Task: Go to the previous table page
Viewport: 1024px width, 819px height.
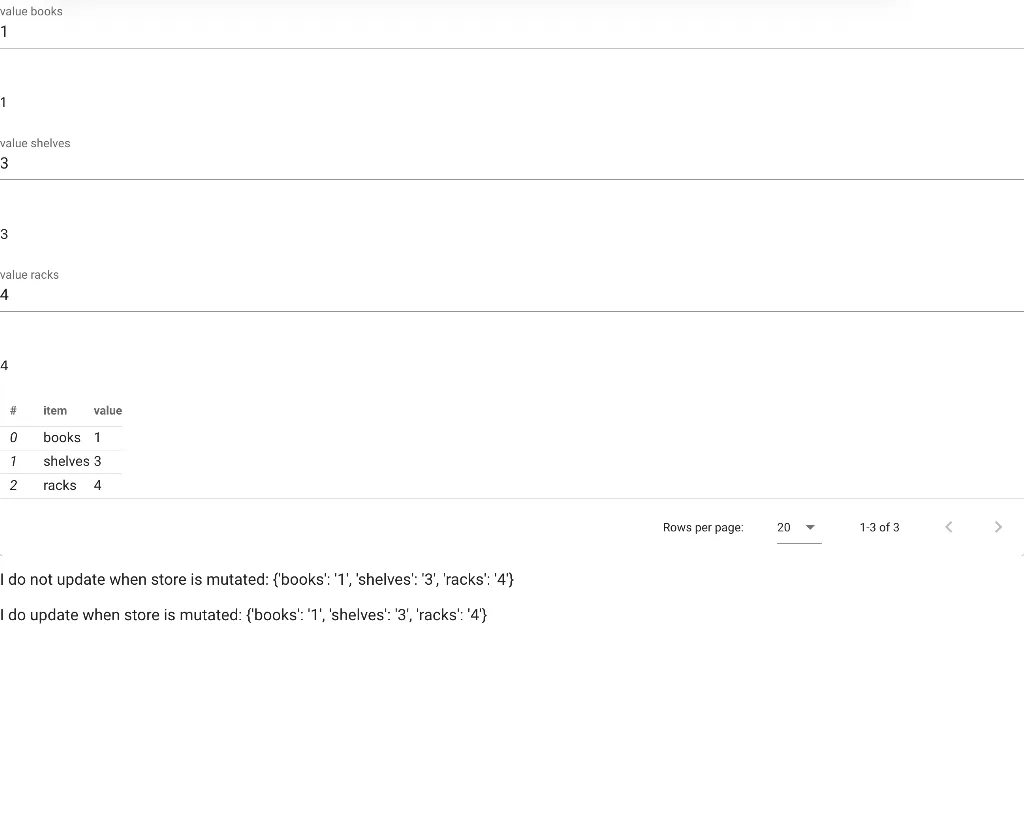Action: coord(949,527)
